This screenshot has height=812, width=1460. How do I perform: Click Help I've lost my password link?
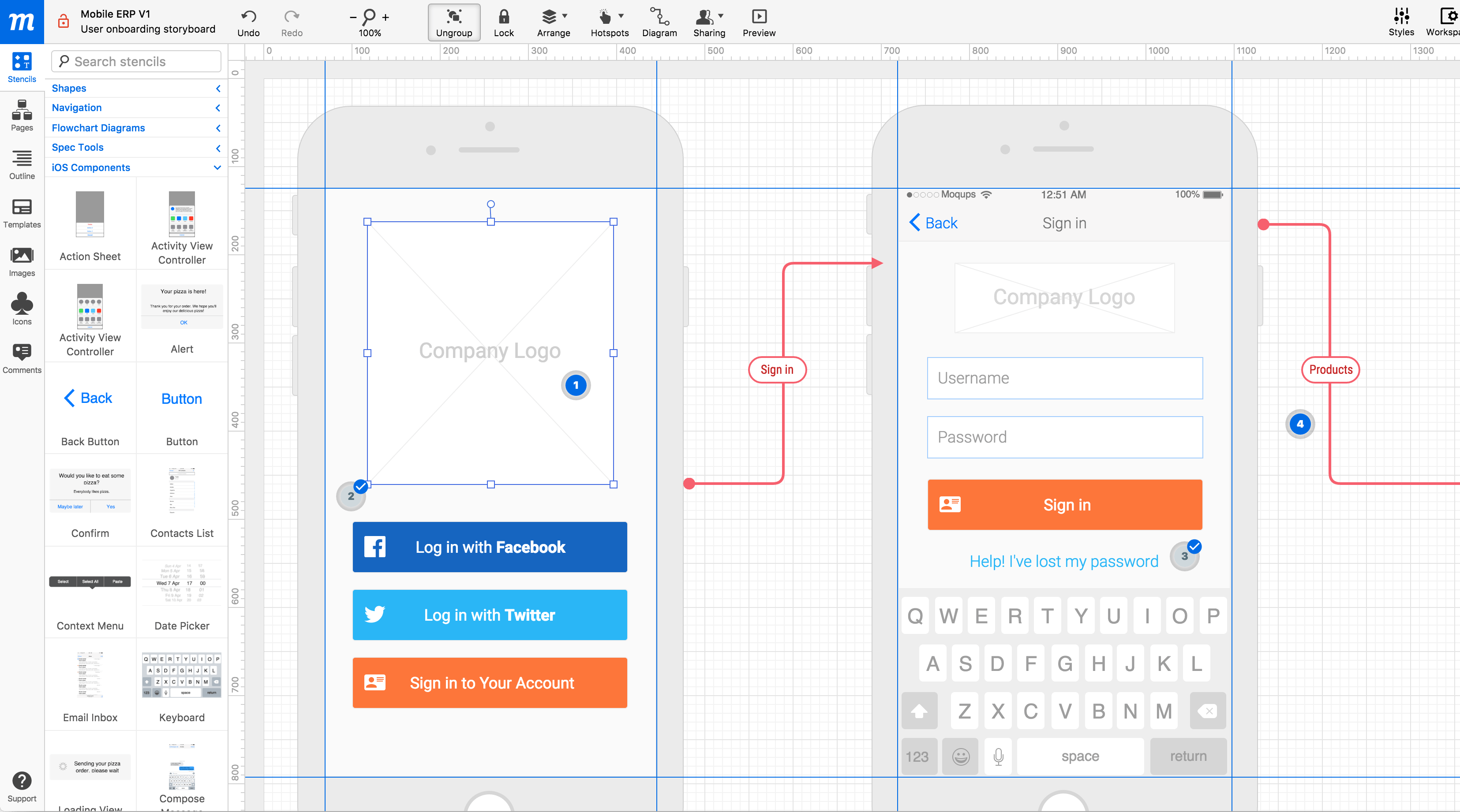[1063, 560]
